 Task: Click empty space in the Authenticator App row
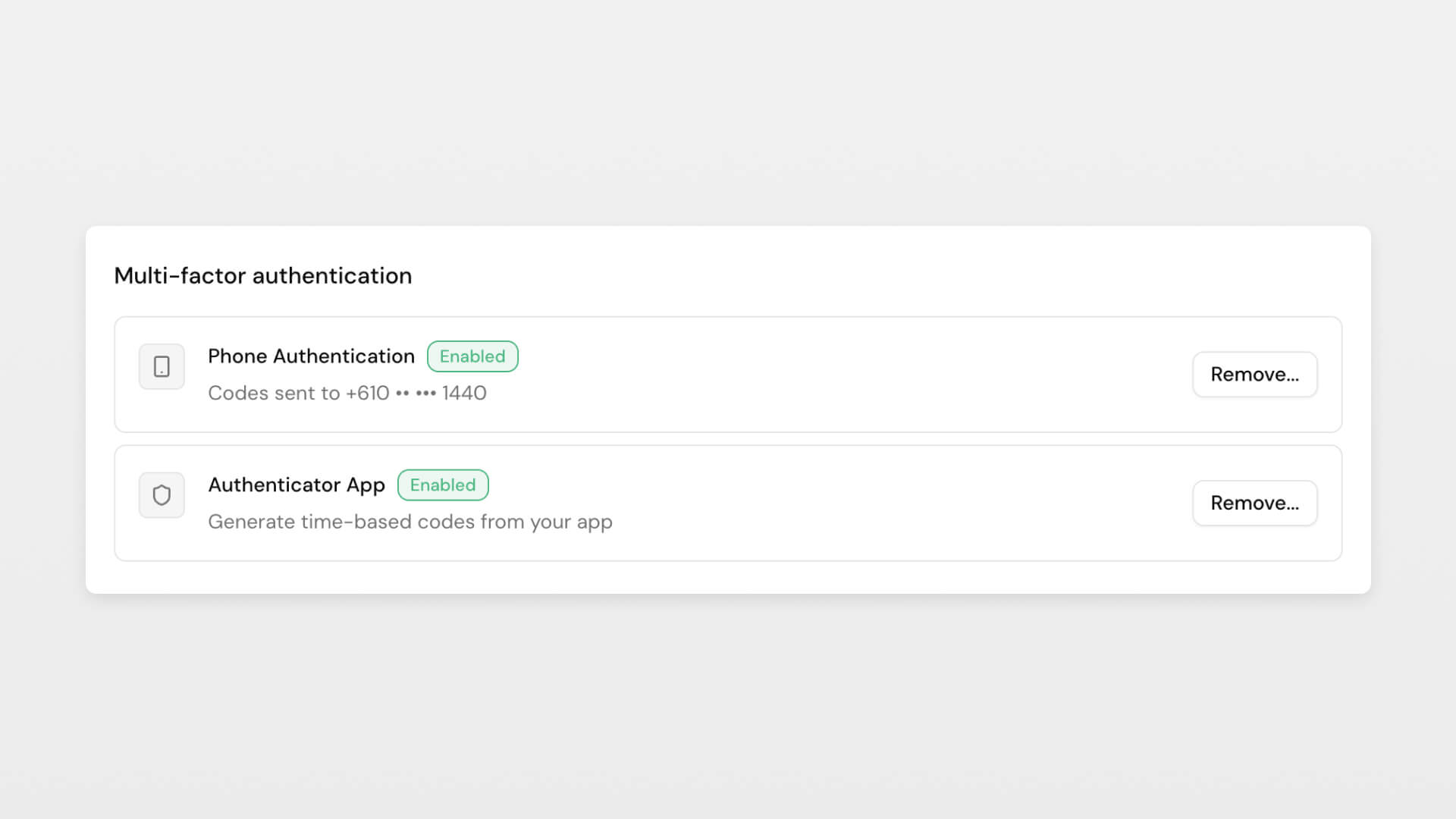tap(834, 503)
